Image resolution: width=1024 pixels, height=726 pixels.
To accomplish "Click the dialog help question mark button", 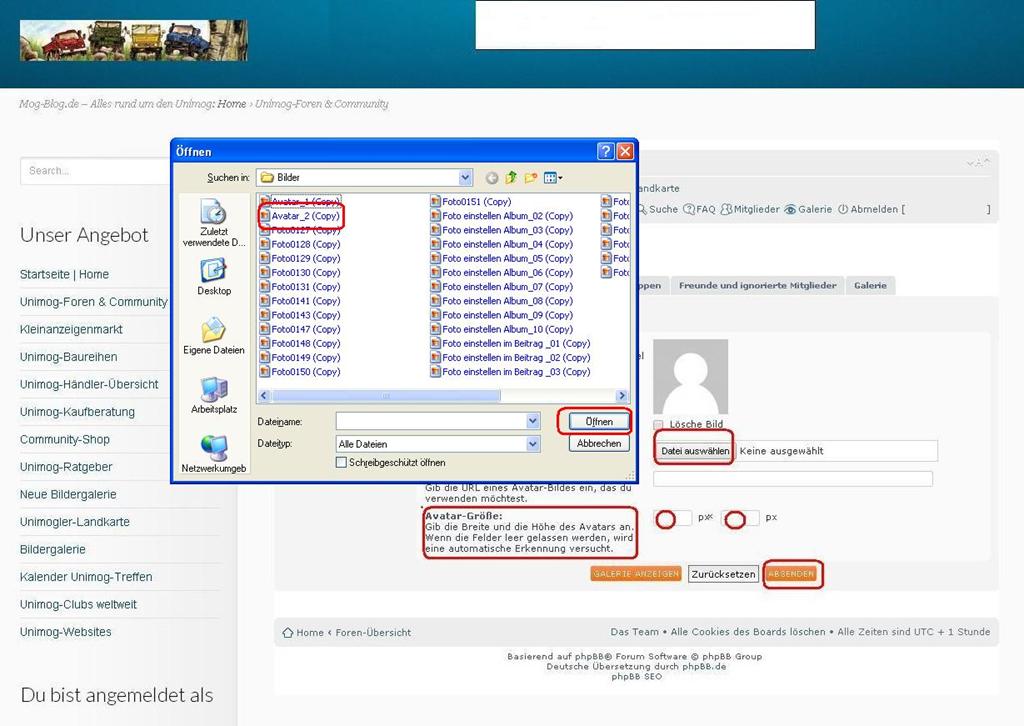I will [x=605, y=152].
